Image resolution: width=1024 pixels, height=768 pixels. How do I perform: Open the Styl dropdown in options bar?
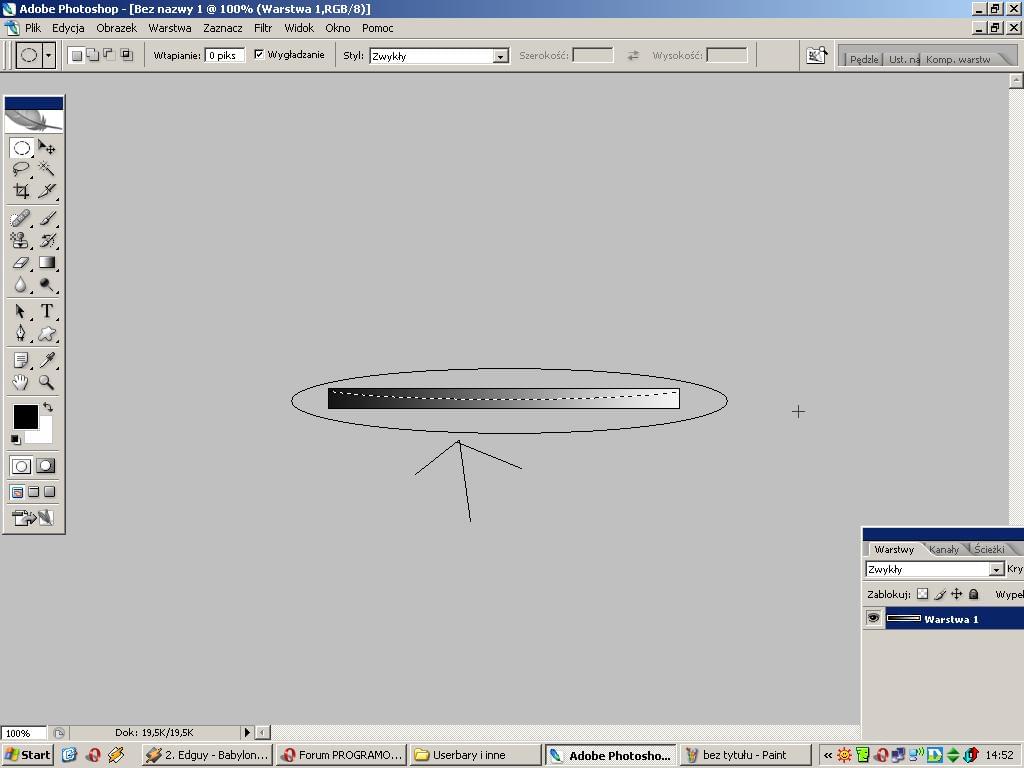(x=500, y=56)
